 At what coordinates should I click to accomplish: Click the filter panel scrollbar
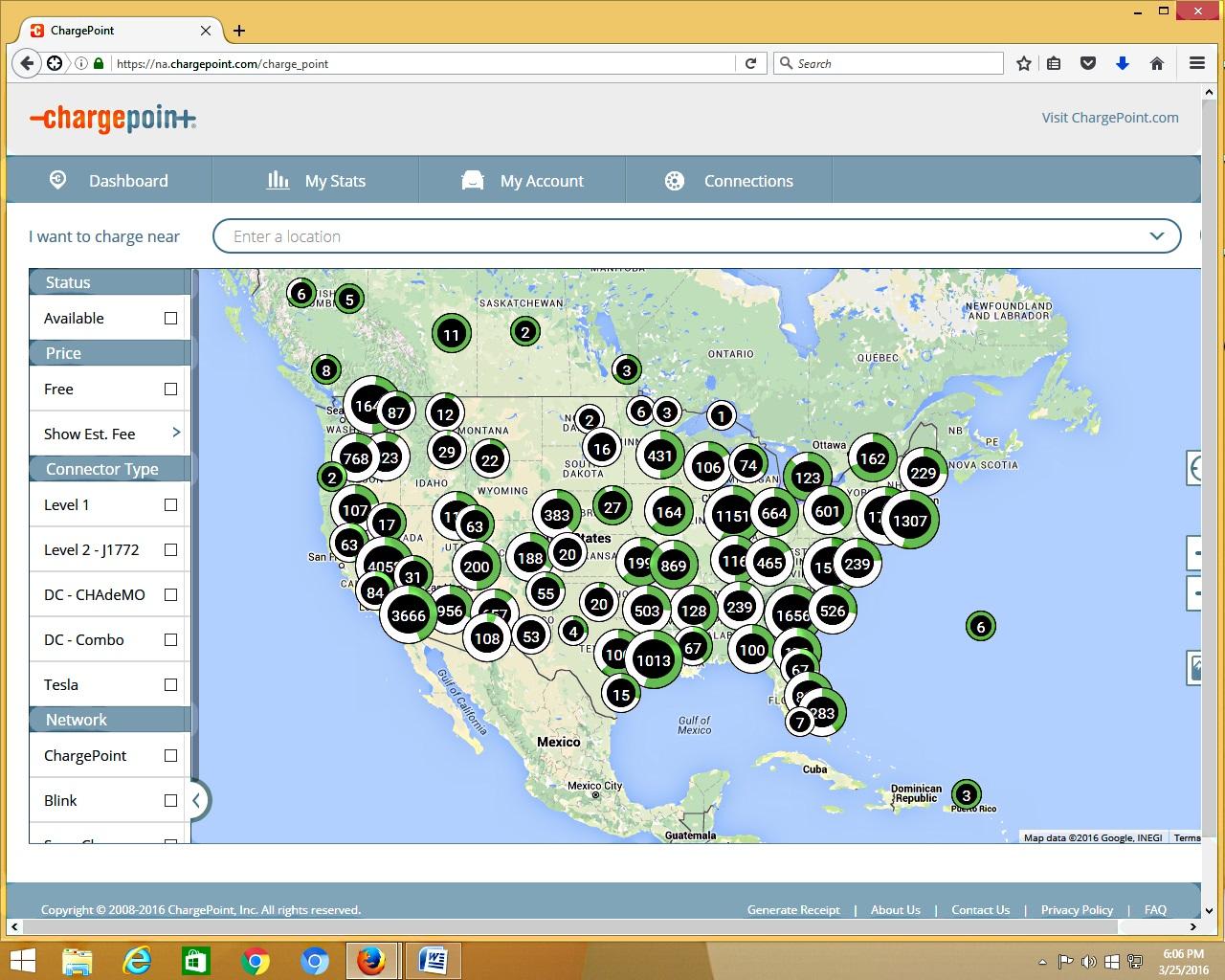click(x=195, y=524)
